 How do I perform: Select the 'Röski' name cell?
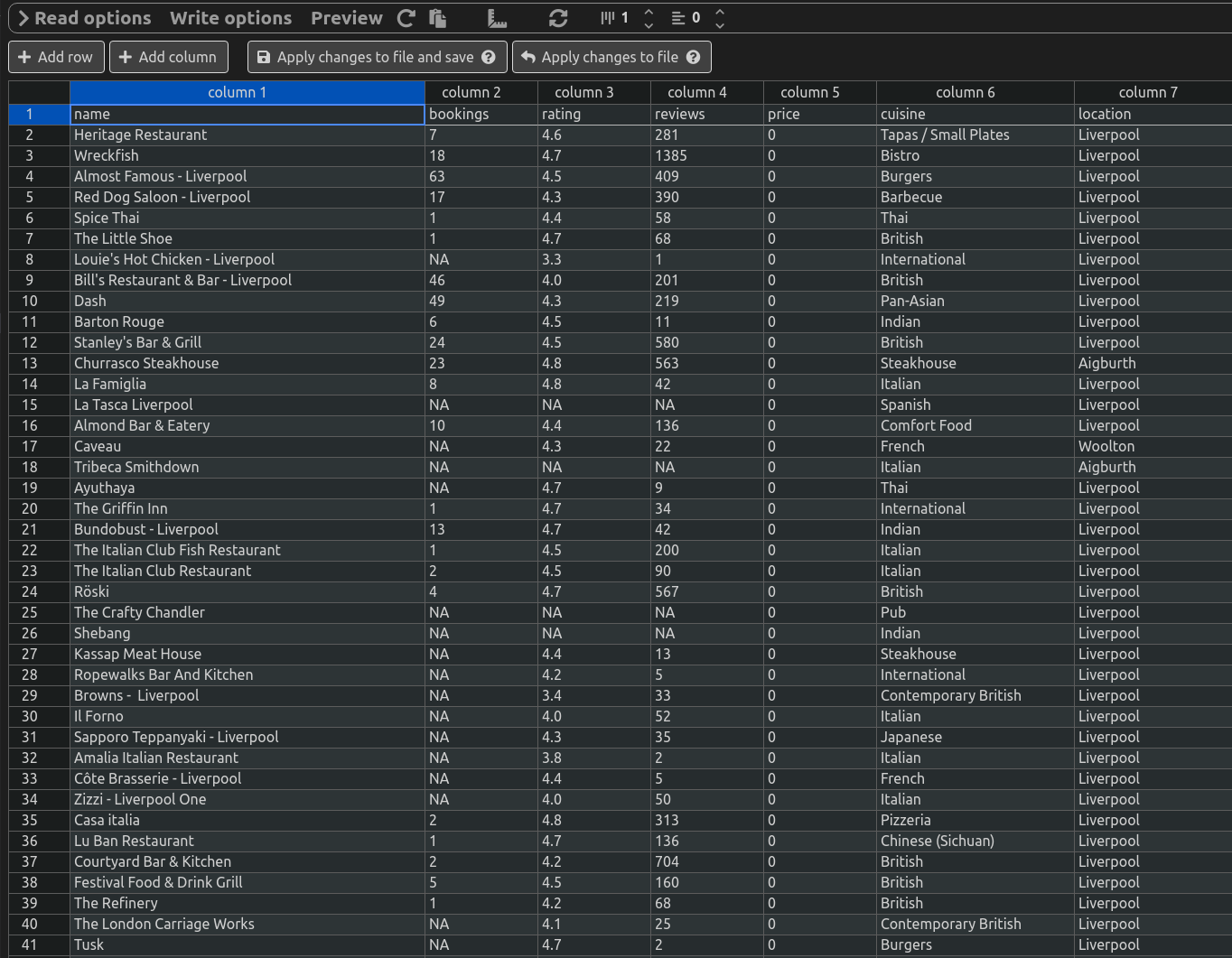[x=247, y=591]
